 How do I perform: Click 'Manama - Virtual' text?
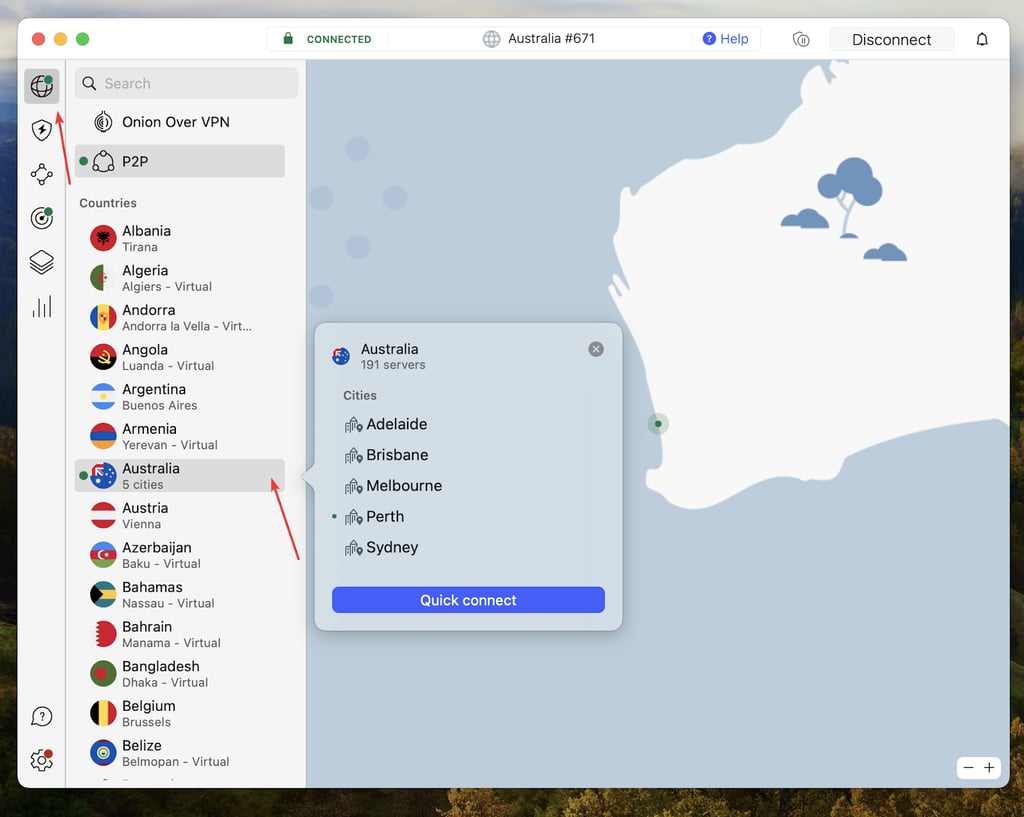tap(171, 643)
